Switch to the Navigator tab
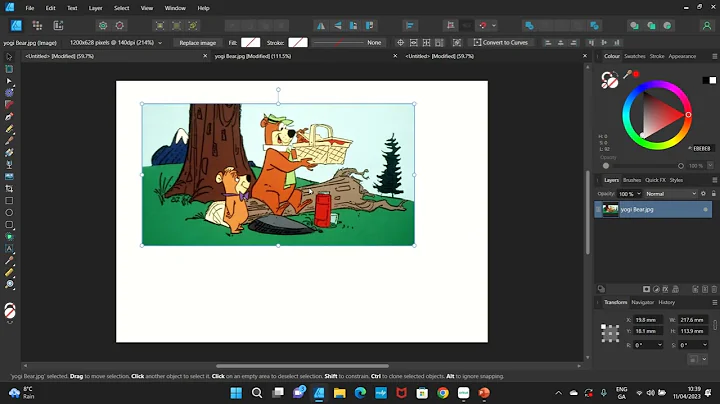Image resolution: width=720 pixels, height=404 pixels. [x=642, y=302]
